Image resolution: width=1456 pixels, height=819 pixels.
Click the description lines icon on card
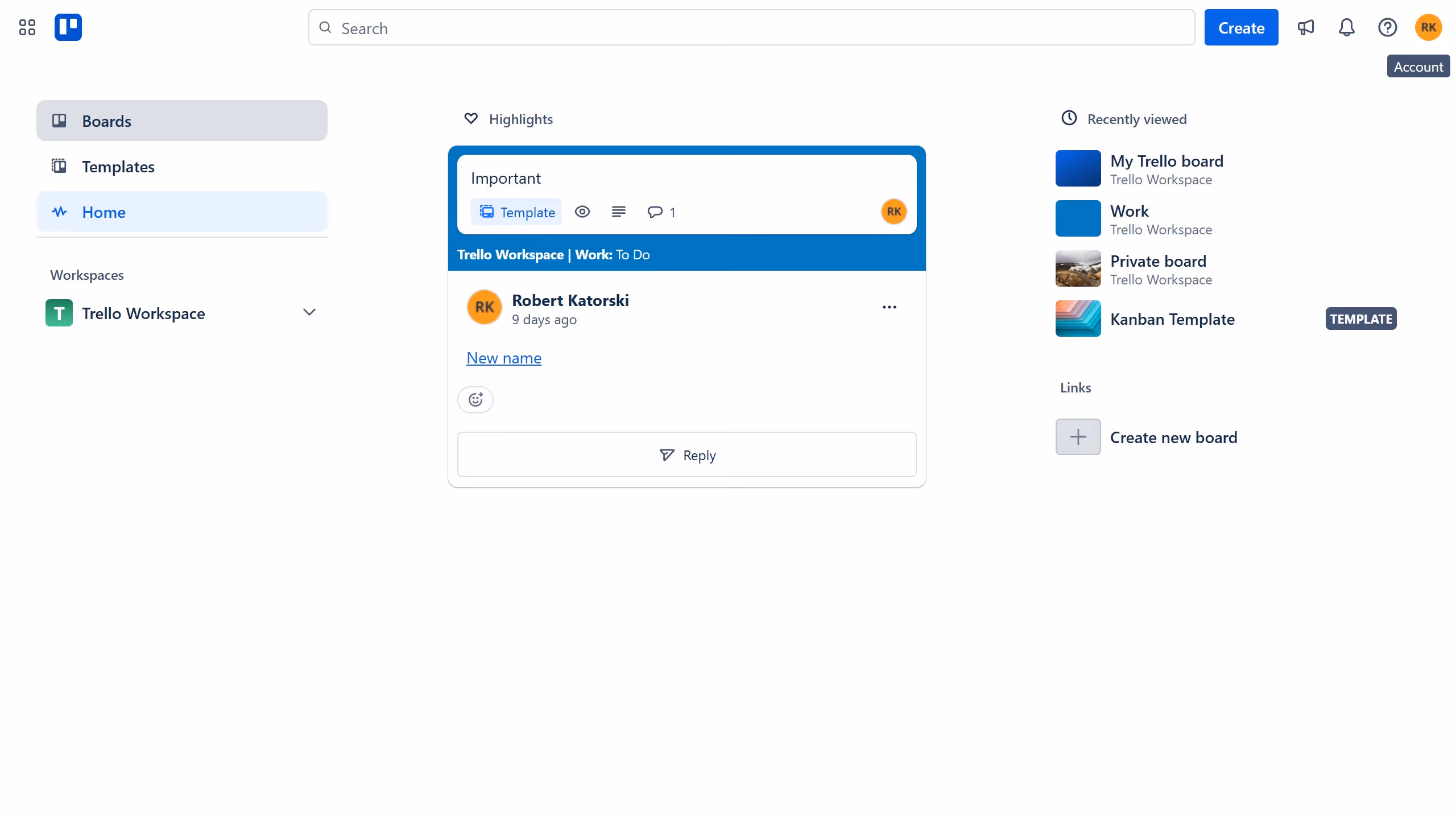pyautogui.click(x=619, y=212)
